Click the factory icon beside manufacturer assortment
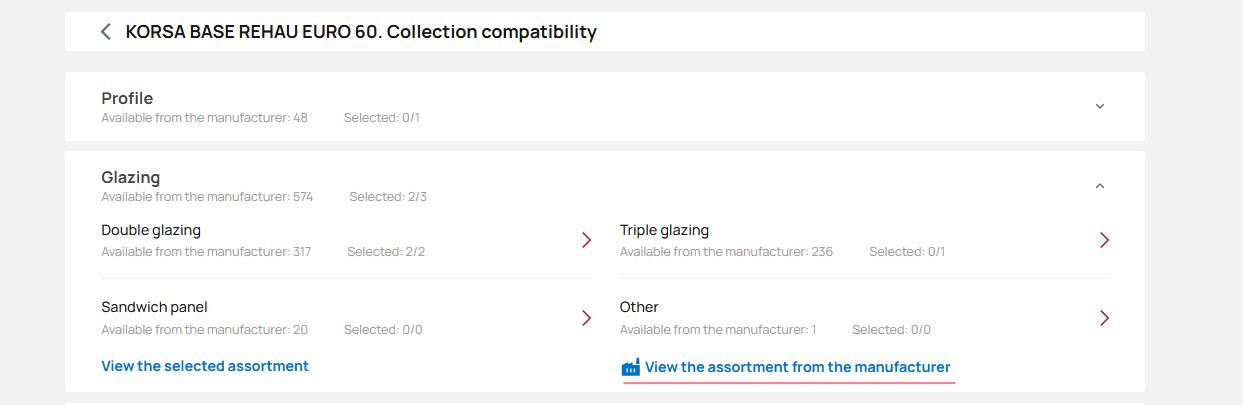This screenshot has width=1243, height=405. point(631,368)
